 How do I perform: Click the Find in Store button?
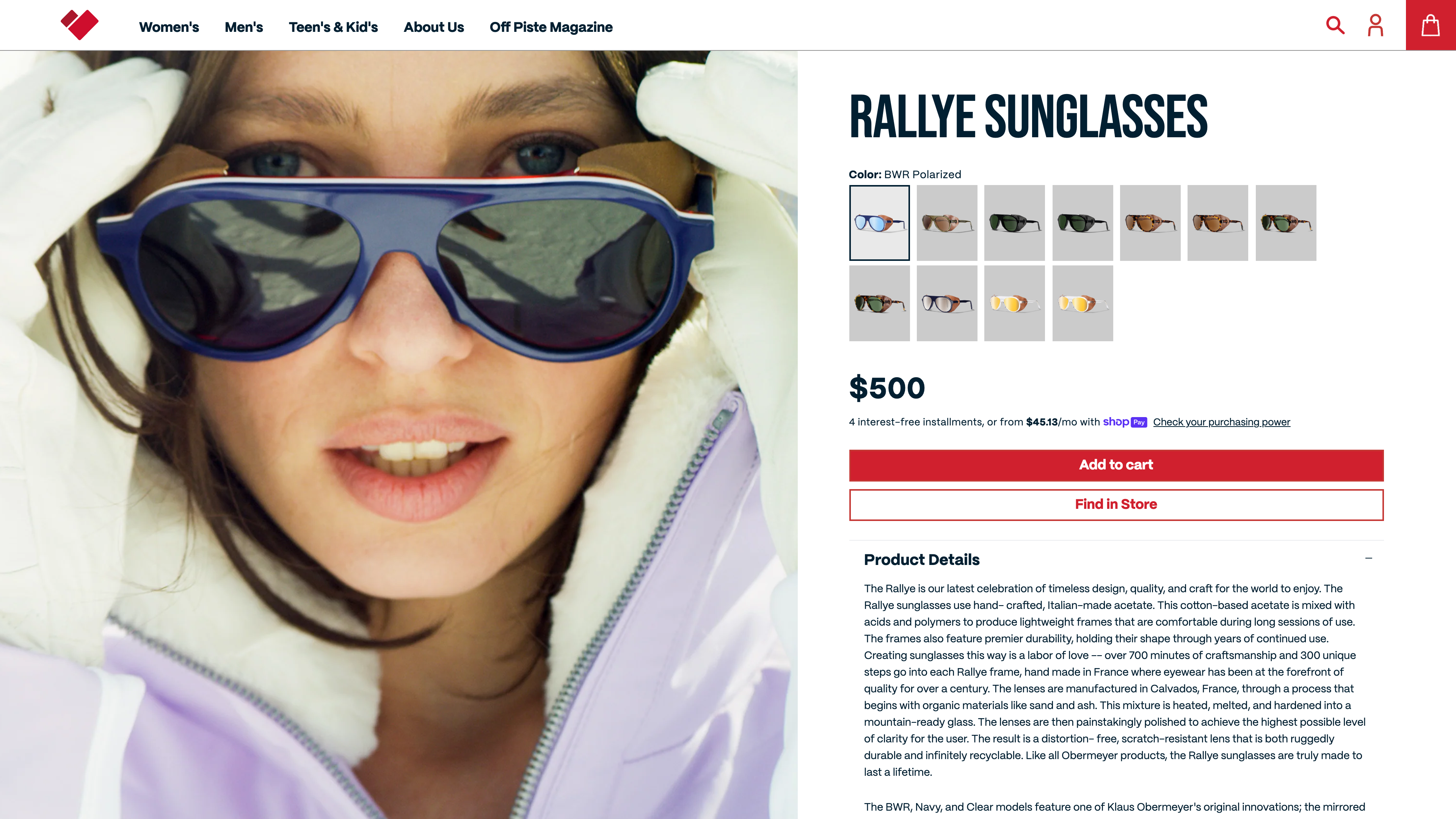(x=1116, y=505)
